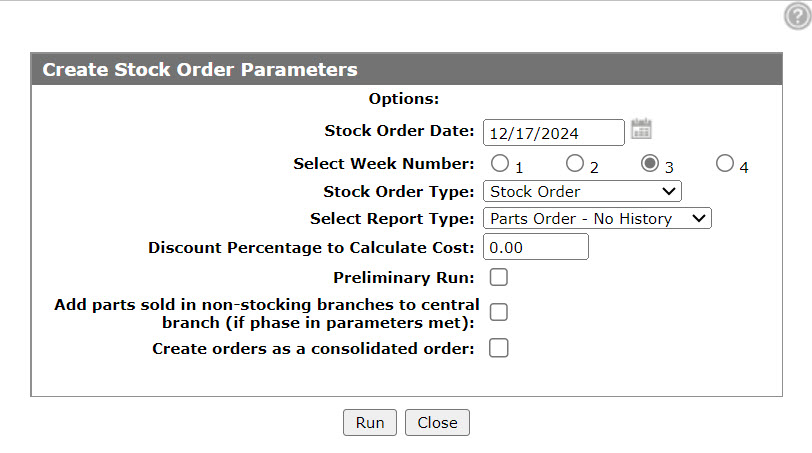Click the Stock Order Type label text
This screenshot has height=453, width=812.
(x=398, y=192)
